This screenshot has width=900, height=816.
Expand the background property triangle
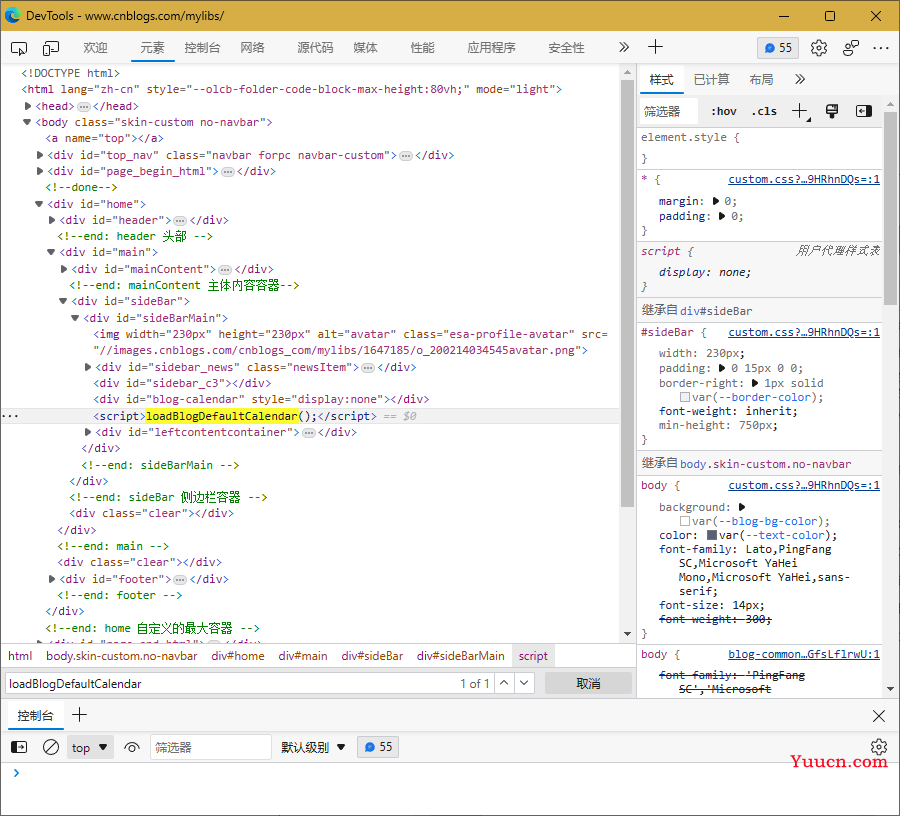pyautogui.click(x=742, y=507)
